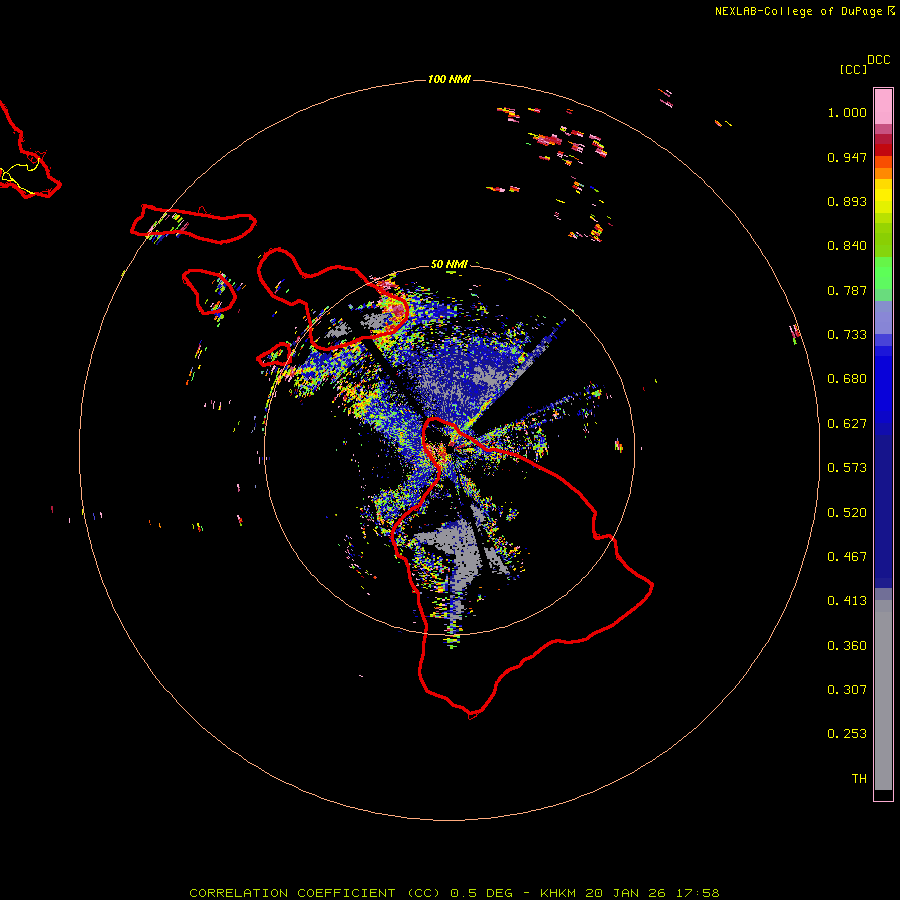900x900 pixels.
Task: Click the 0.253 legend value
Action: [847, 734]
